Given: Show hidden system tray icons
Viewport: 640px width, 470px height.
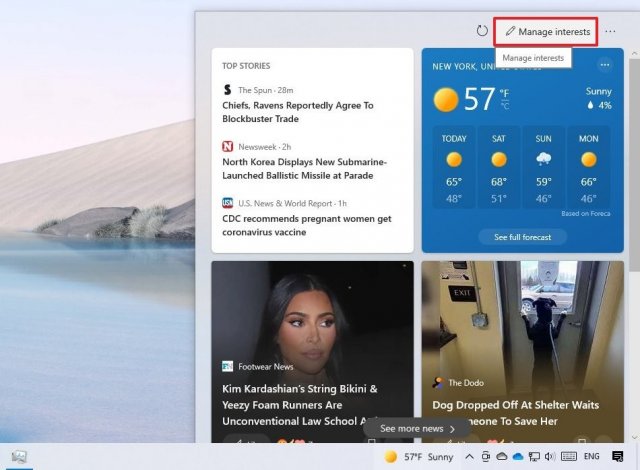Looking at the screenshot, I should pyautogui.click(x=469, y=457).
